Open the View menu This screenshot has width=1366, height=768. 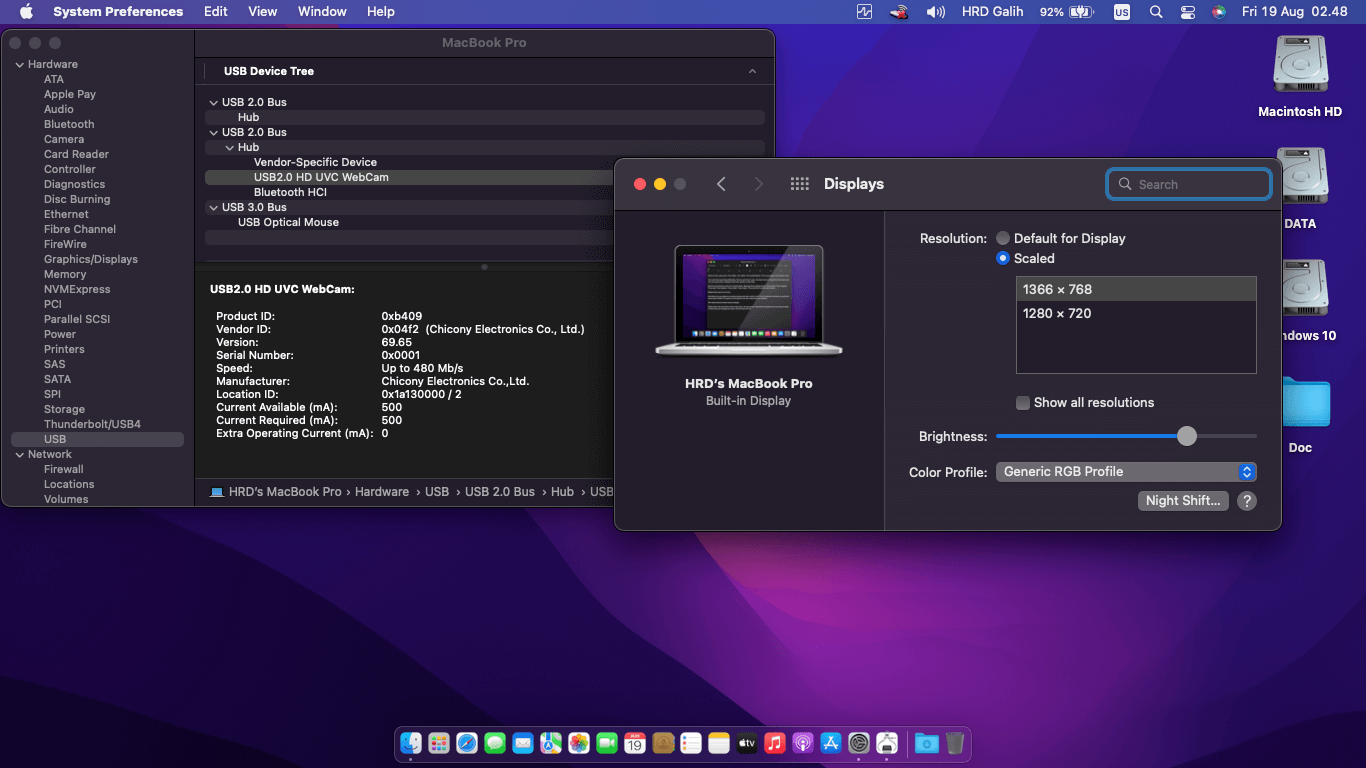click(263, 12)
